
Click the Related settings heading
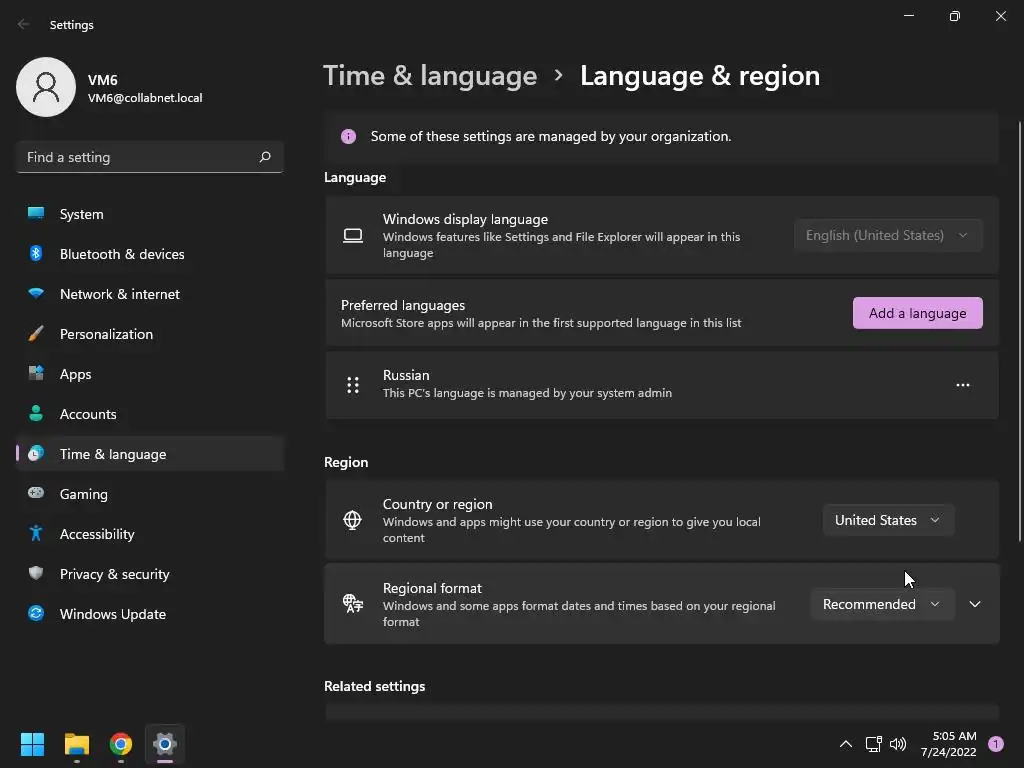click(x=375, y=686)
